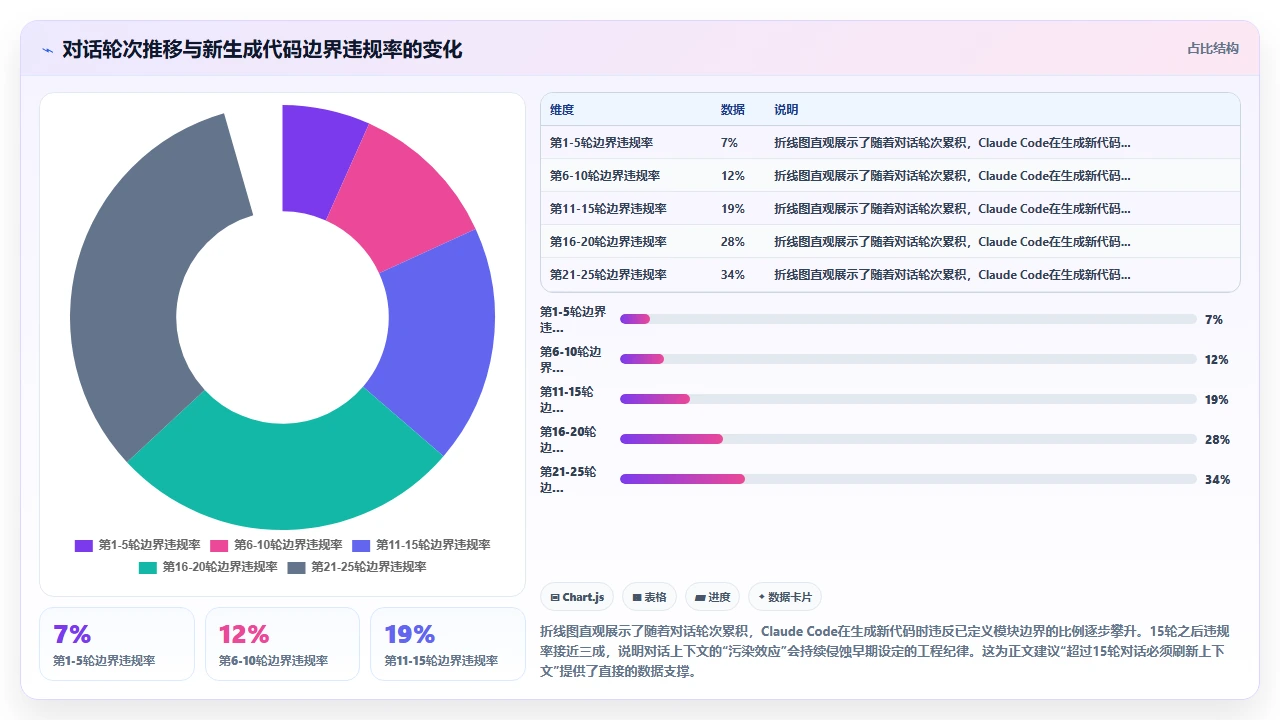
Task: Toggle legend swatch for 第16-20轮边界违规率
Action: (x=147, y=567)
